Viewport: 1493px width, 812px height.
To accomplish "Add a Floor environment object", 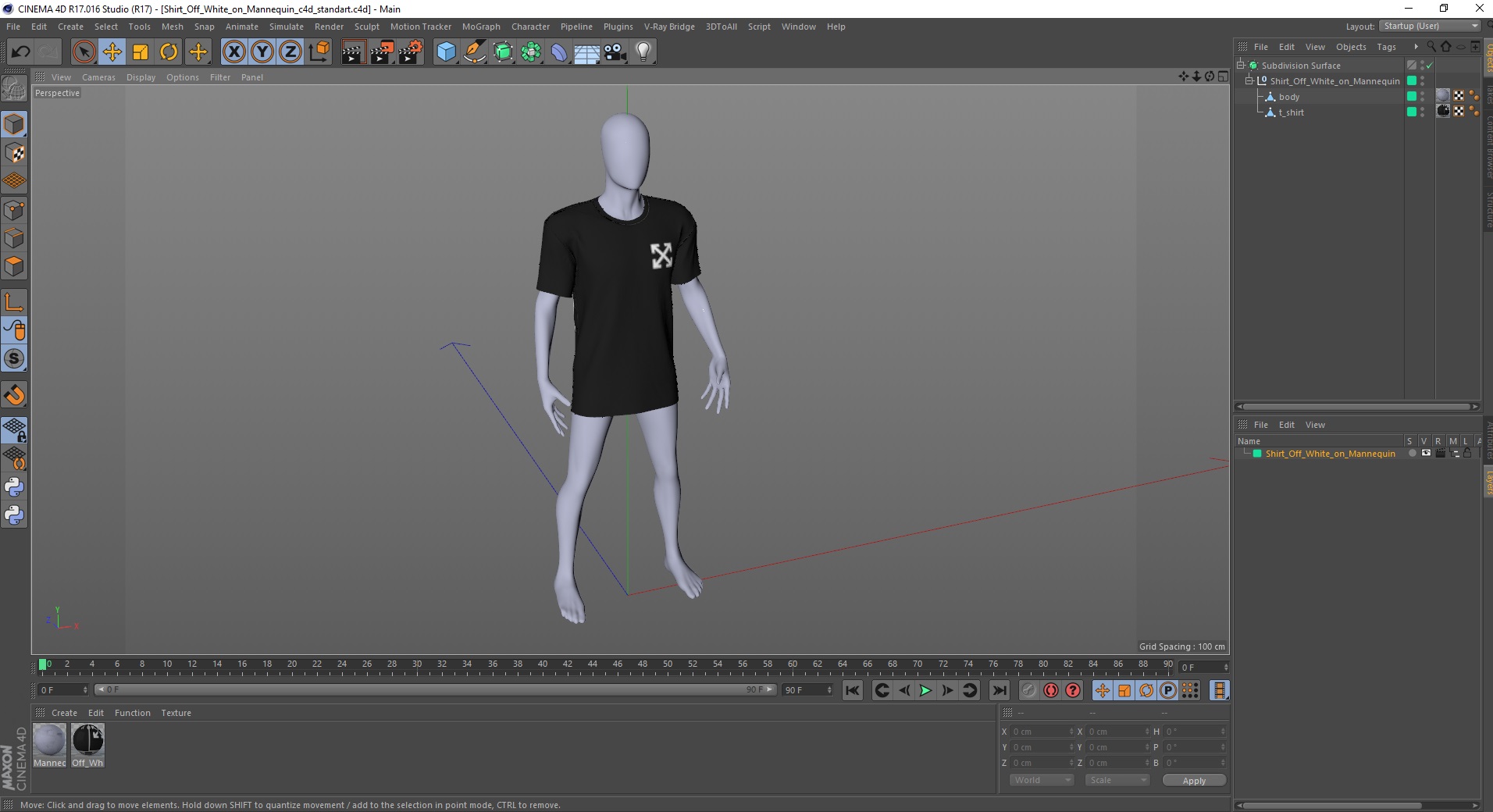I will point(587,52).
